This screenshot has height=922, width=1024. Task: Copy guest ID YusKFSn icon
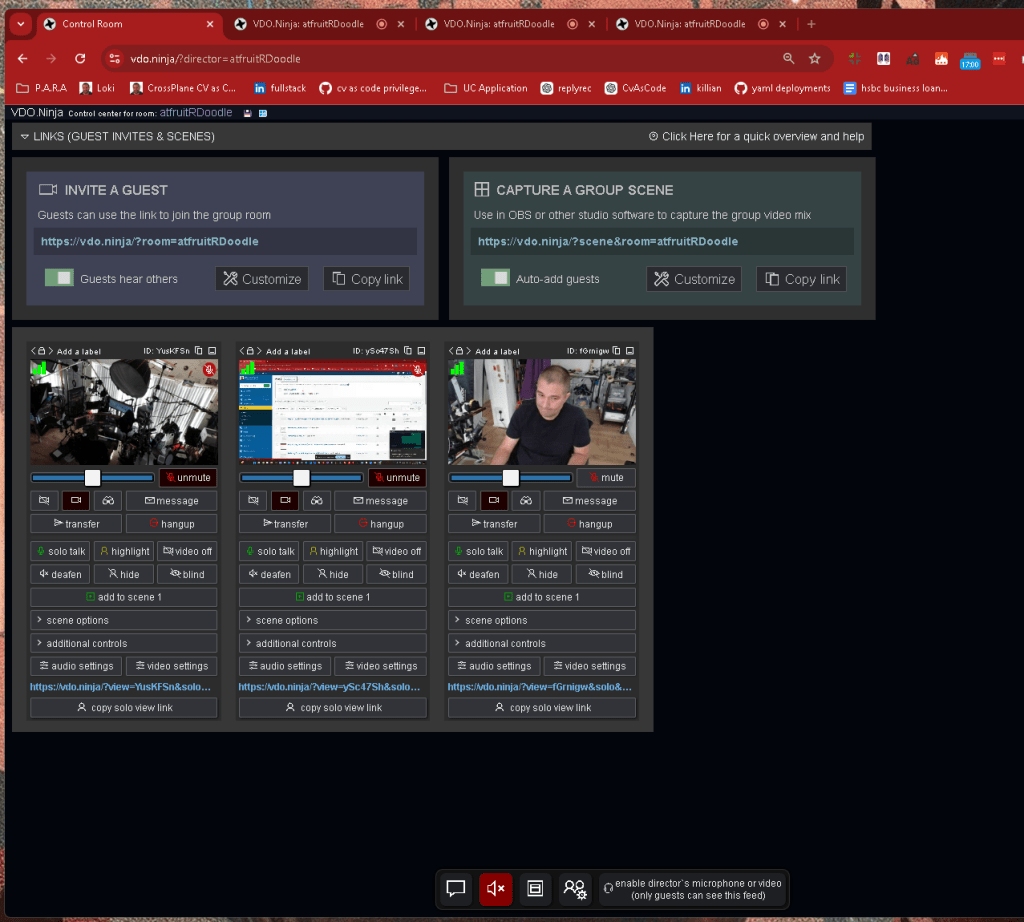click(x=199, y=351)
